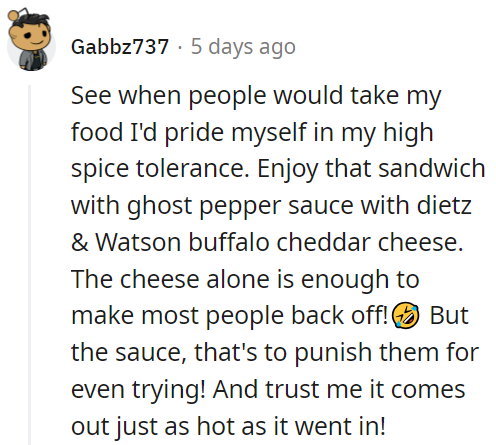Click the words 'make most people'

point(177,317)
